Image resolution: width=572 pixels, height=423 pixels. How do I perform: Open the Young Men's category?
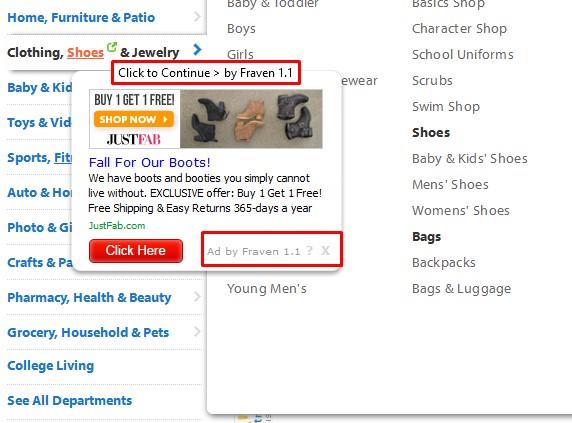tap(267, 288)
